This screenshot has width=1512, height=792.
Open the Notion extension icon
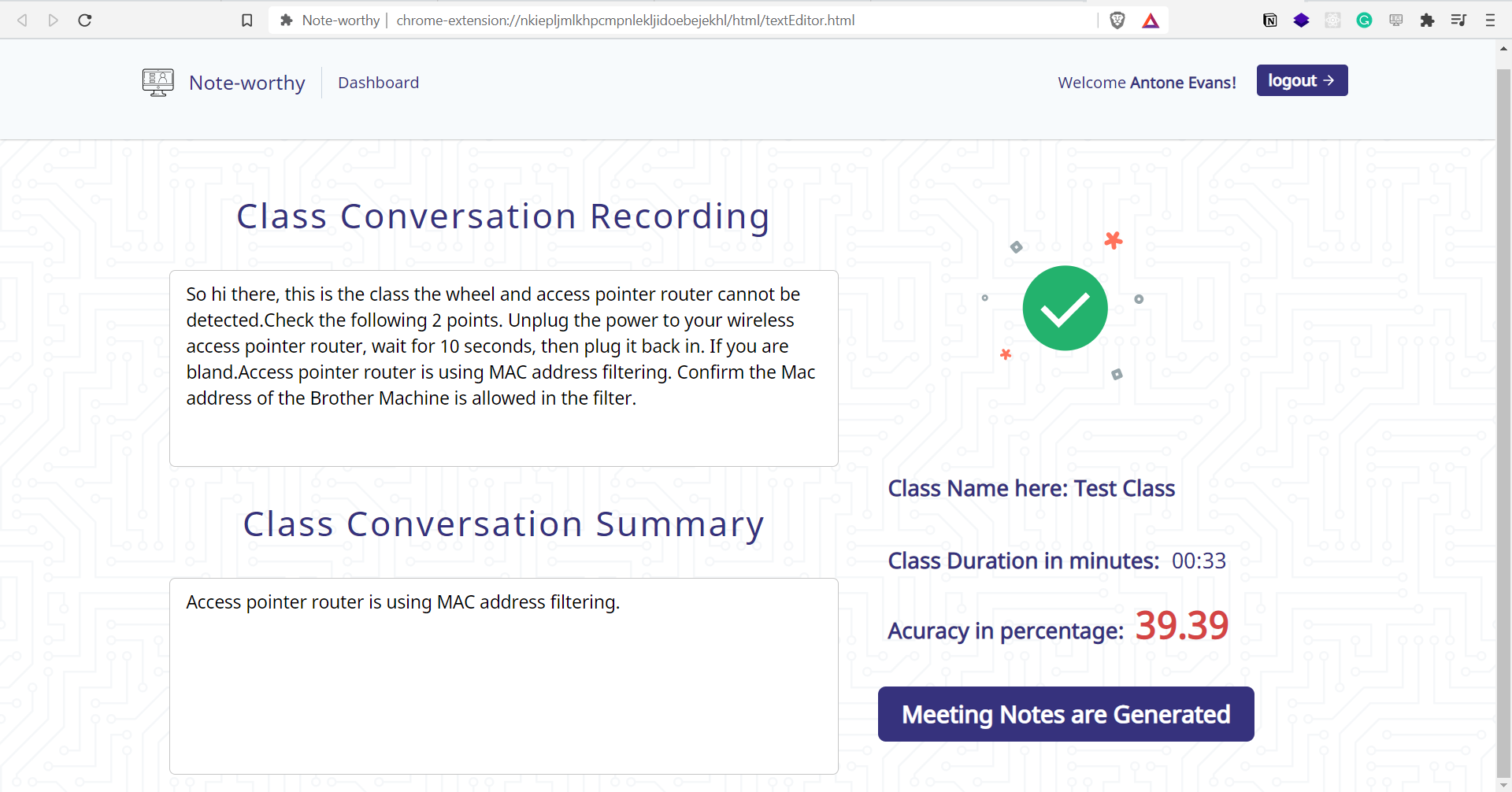pos(1270,20)
